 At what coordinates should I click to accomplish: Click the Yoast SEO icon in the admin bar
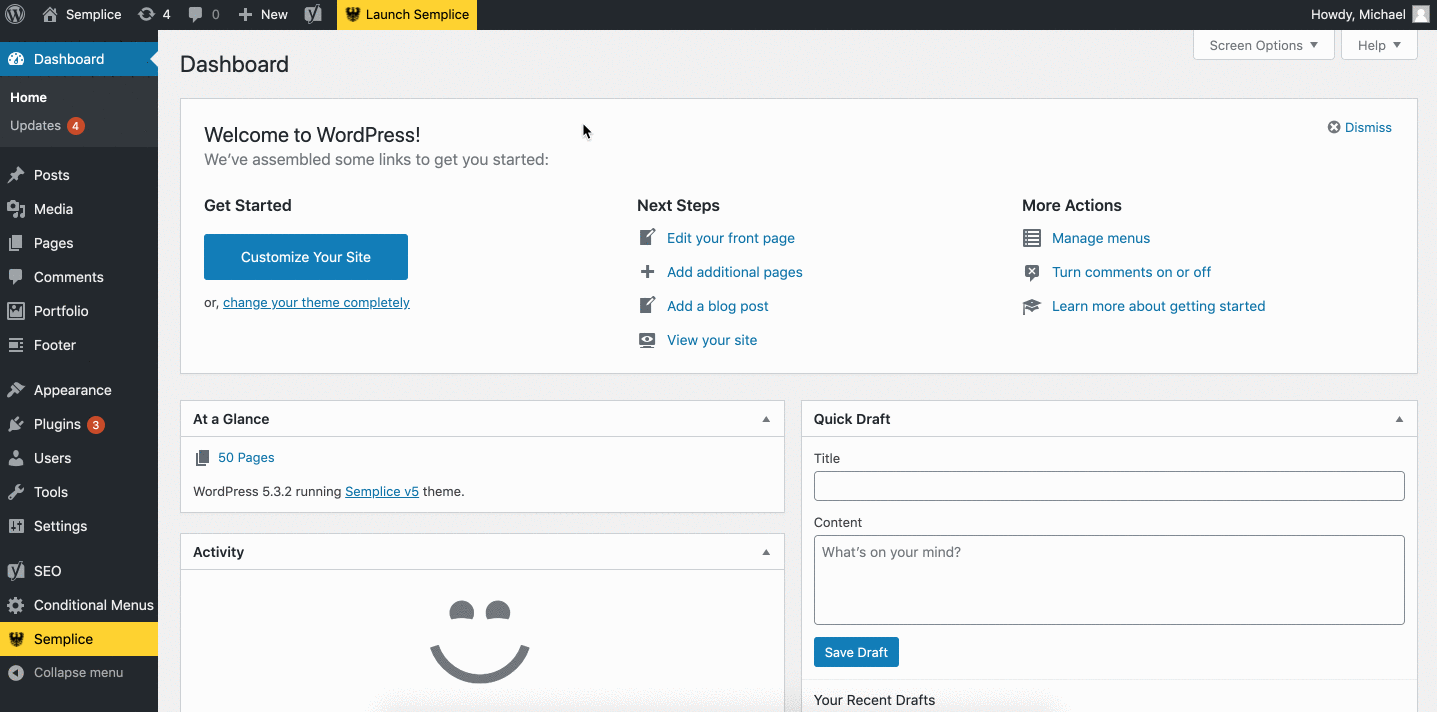(313, 14)
